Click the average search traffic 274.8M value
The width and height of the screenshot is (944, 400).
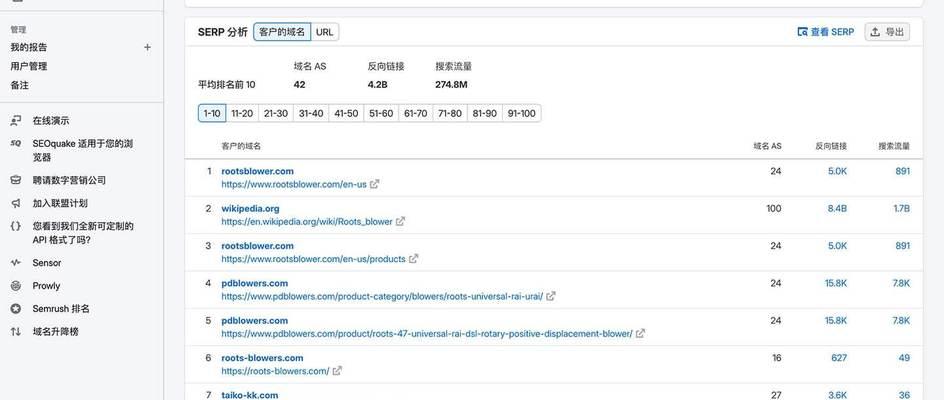(452, 84)
